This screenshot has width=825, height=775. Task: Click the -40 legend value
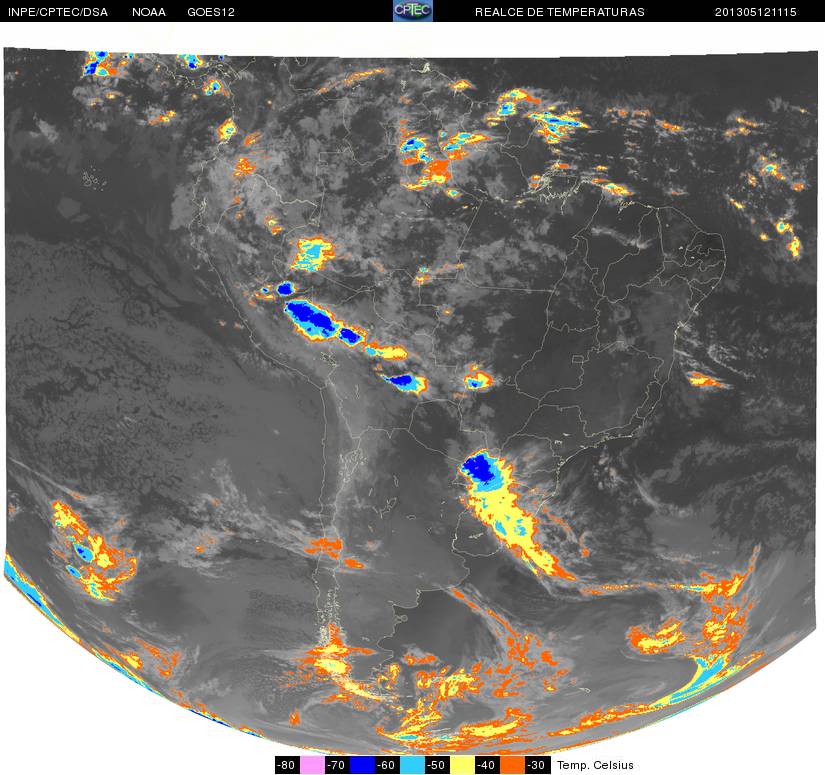point(487,765)
